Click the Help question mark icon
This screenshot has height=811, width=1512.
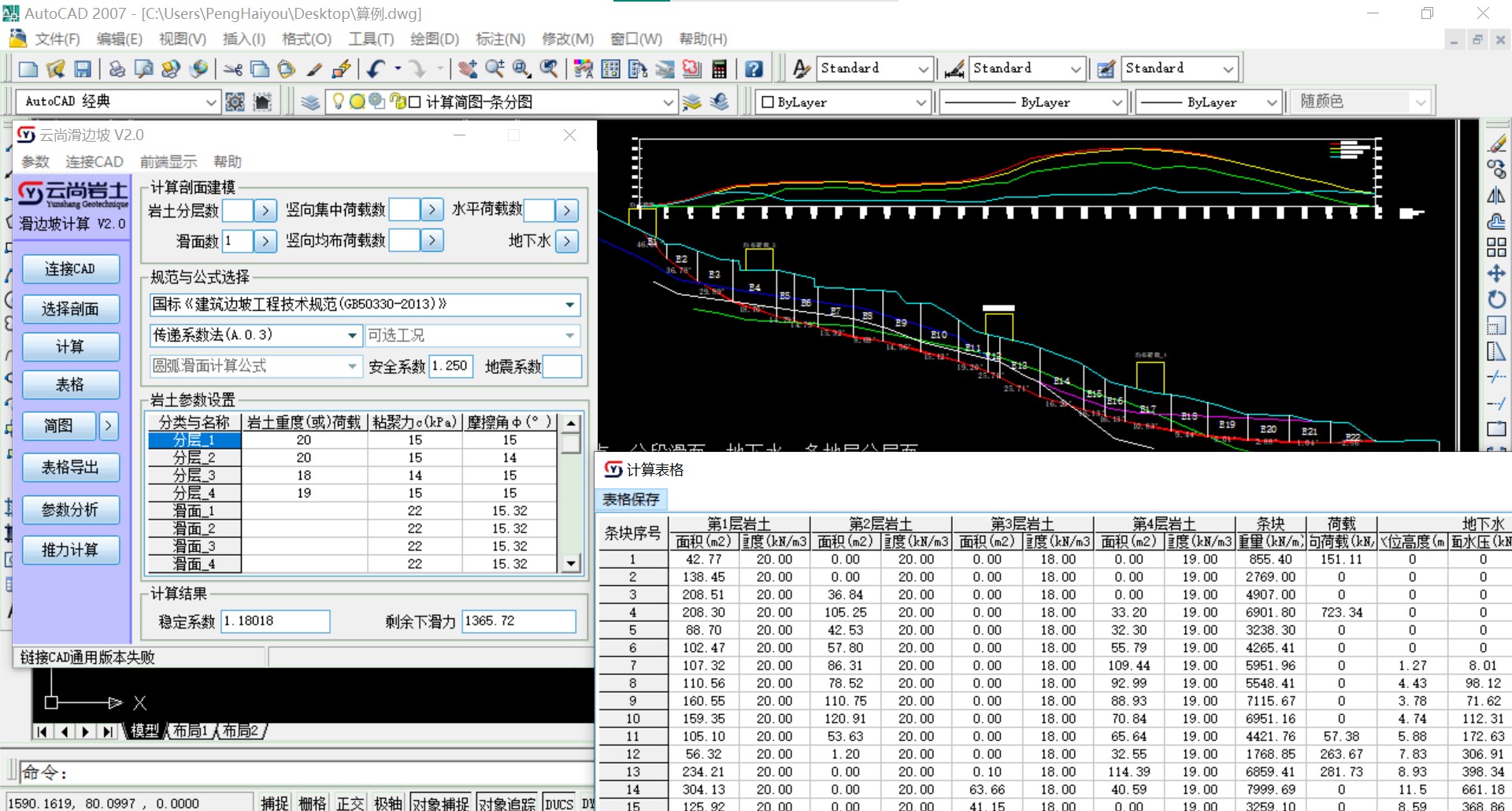click(x=754, y=69)
